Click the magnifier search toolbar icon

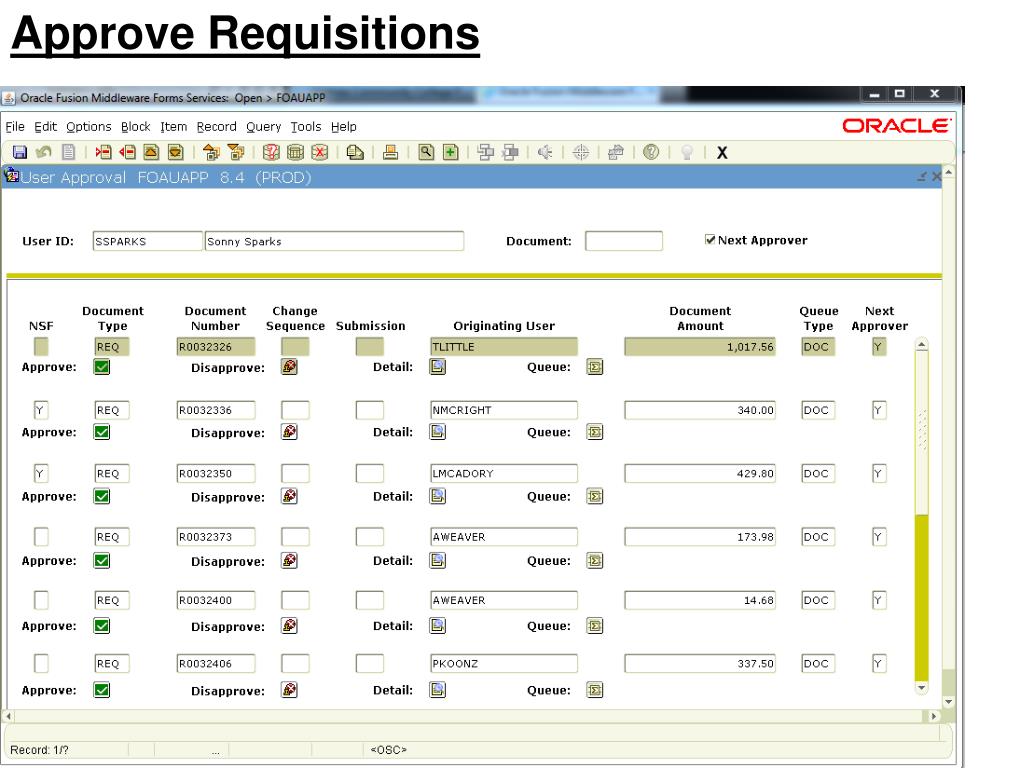coord(426,153)
